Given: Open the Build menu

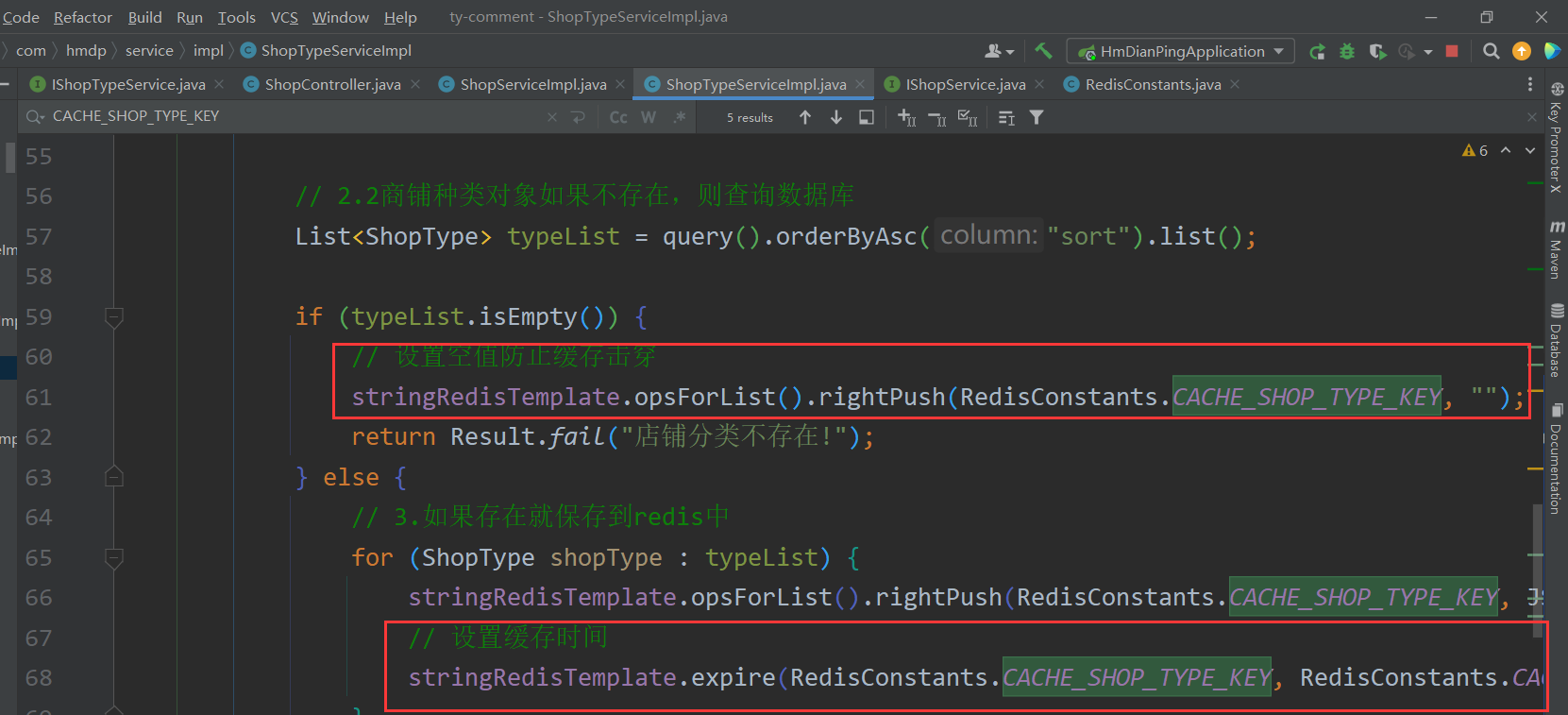Looking at the screenshot, I should point(145,17).
